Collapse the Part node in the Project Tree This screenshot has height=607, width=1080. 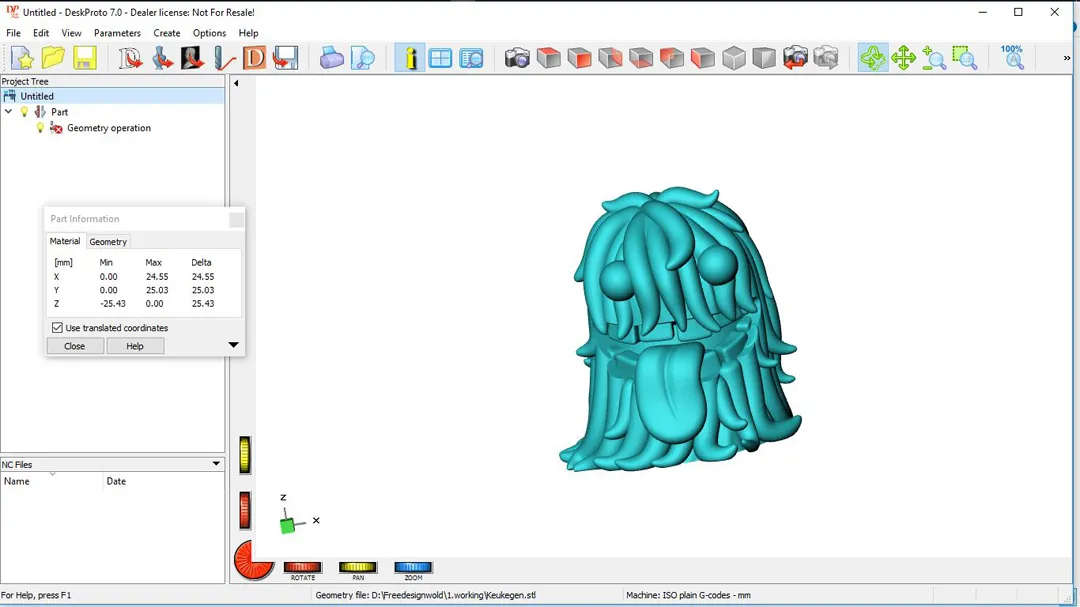(x=9, y=112)
